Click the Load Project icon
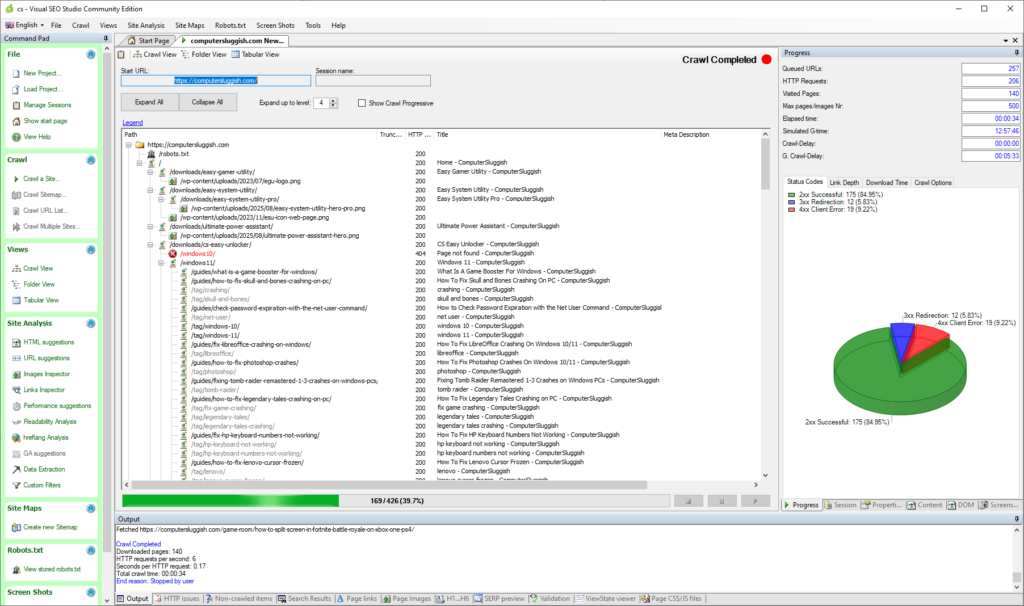The width and height of the screenshot is (1024, 606). 16,89
